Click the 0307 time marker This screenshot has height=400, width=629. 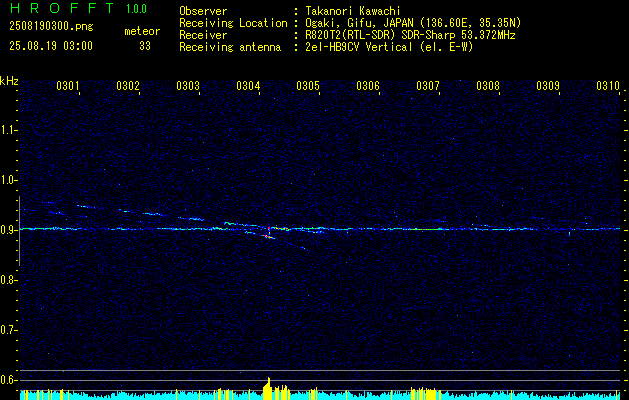point(428,85)
